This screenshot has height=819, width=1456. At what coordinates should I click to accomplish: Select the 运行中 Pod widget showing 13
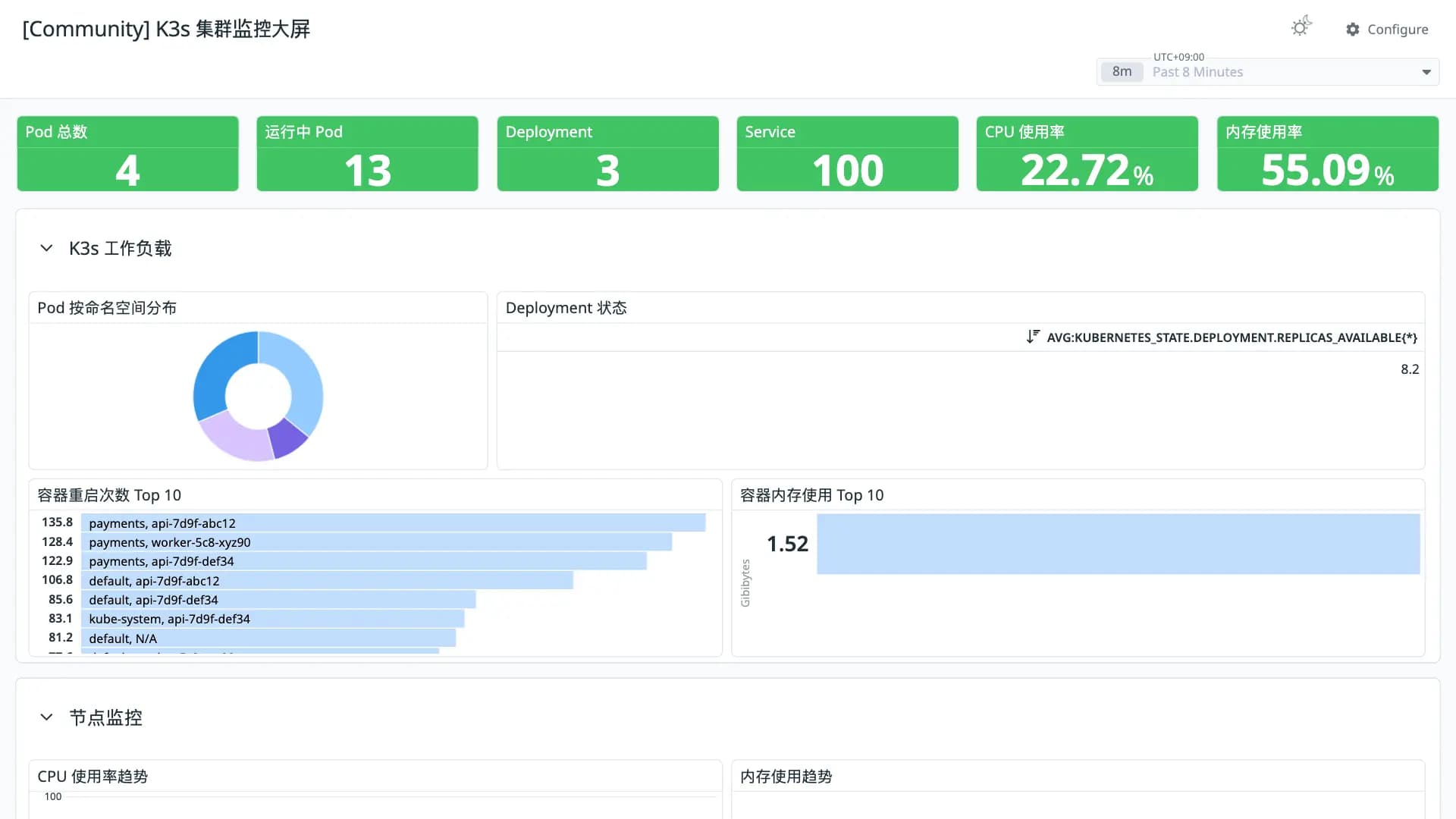click(367, 153)
